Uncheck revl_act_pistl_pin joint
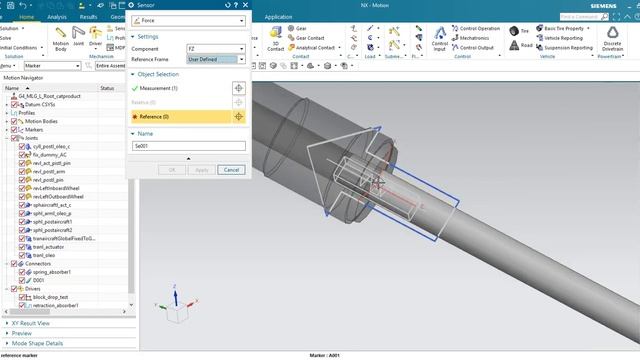Viewport: 640px width, 360px height. point(22,163)
